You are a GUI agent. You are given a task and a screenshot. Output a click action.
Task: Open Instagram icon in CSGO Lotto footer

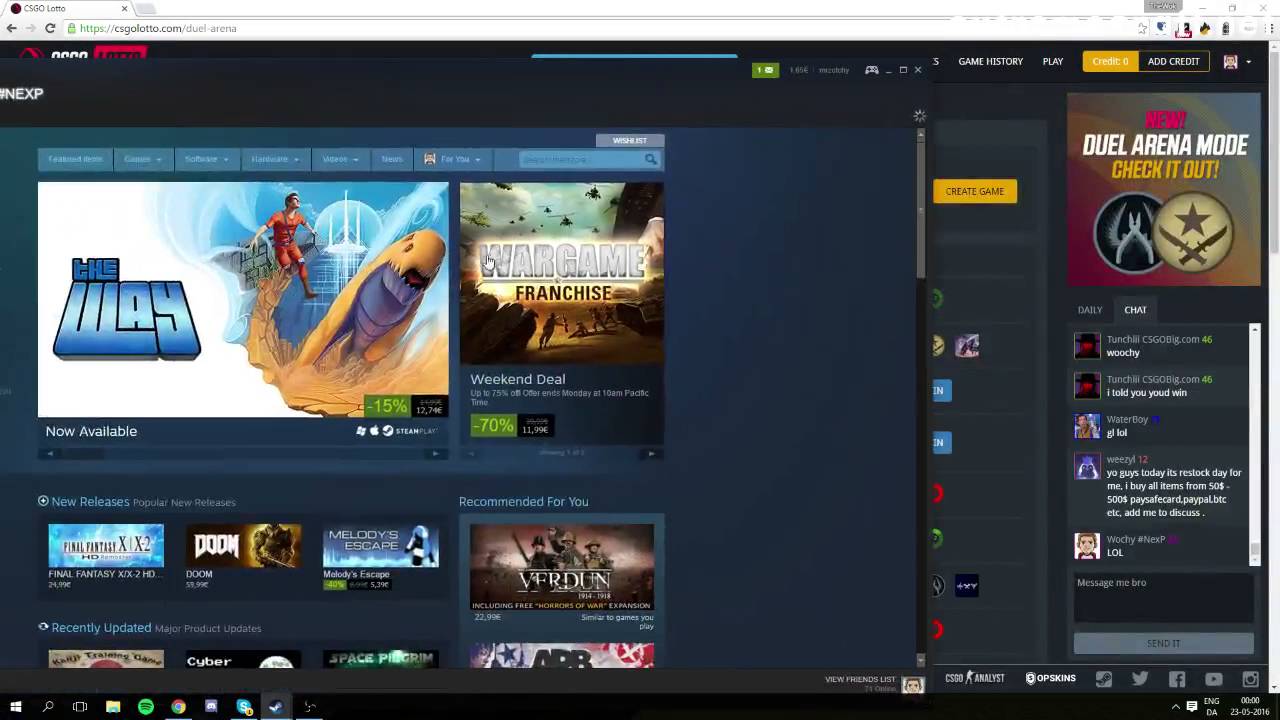[x=1250, y=679]
